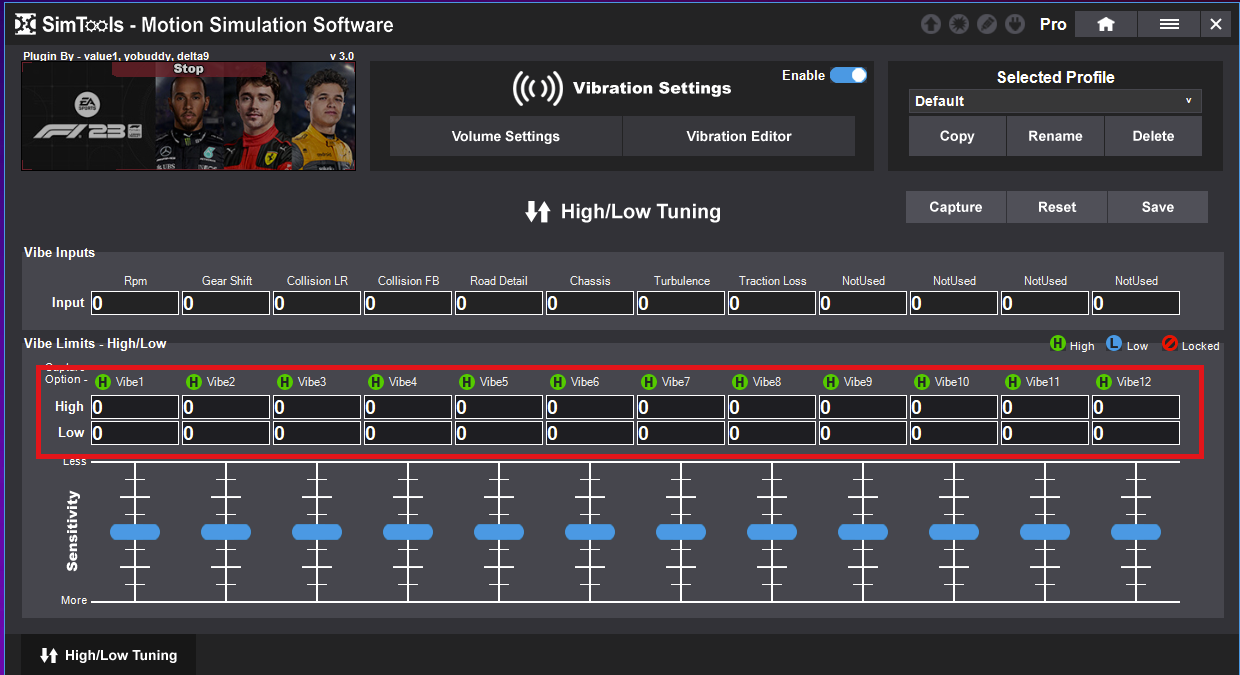Click the Rpm input field
This screenshot has width=1240, height=675.
point(135,303)
